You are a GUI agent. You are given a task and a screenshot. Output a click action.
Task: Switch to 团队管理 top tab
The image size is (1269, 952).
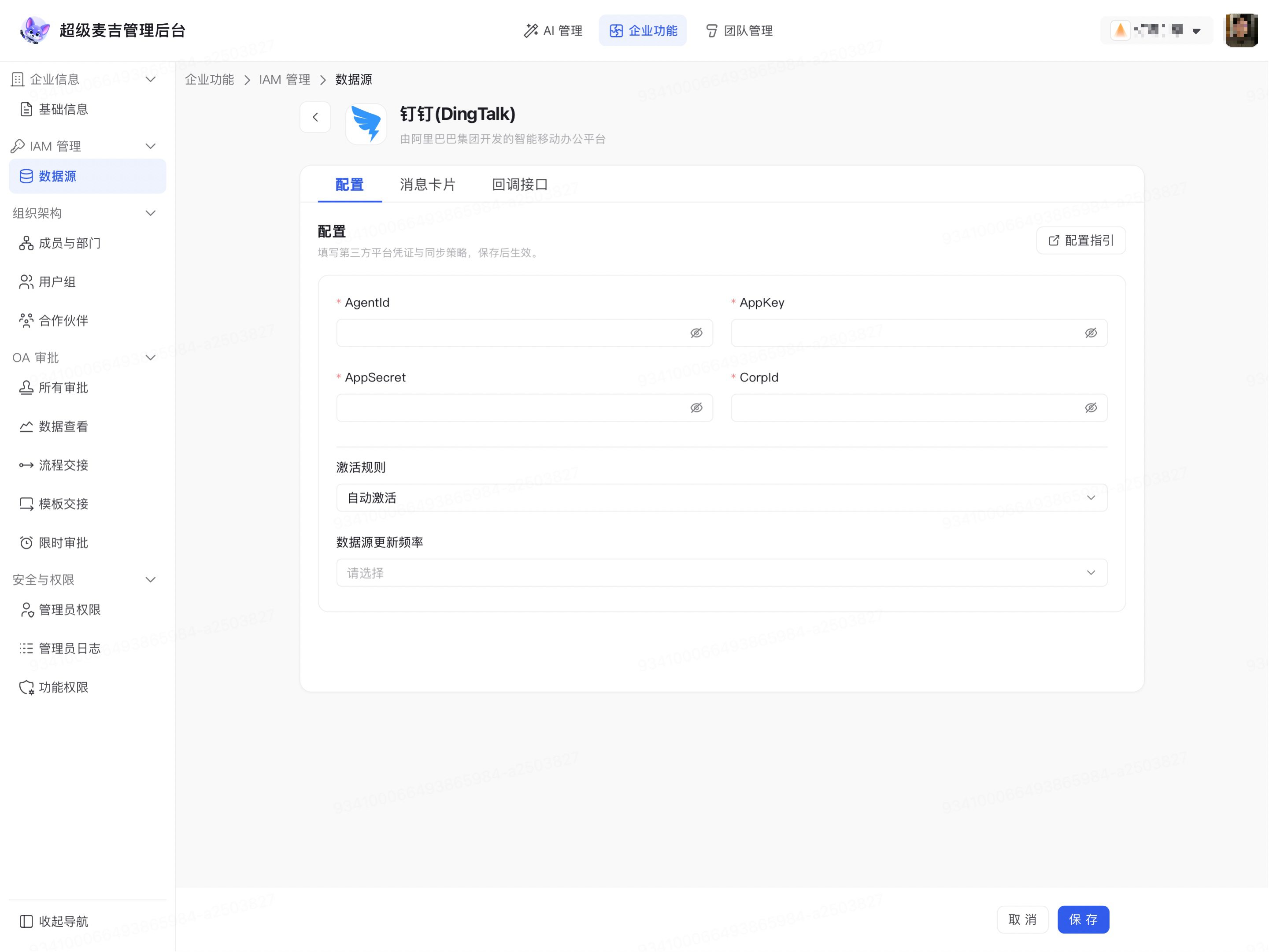[739, 30]
